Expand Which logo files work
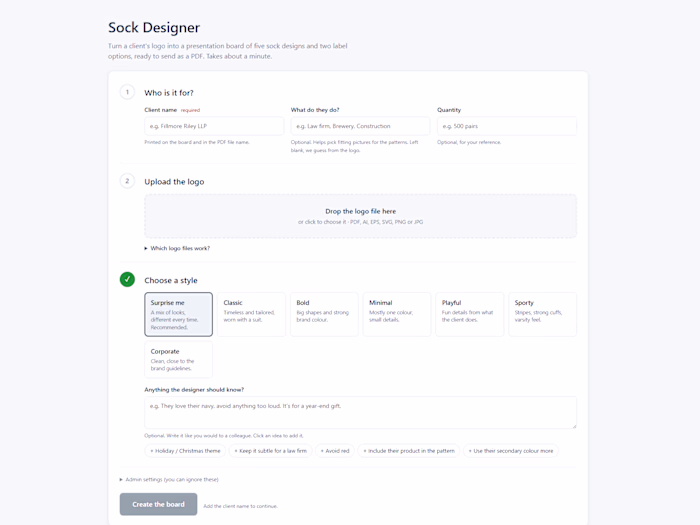 177,248
